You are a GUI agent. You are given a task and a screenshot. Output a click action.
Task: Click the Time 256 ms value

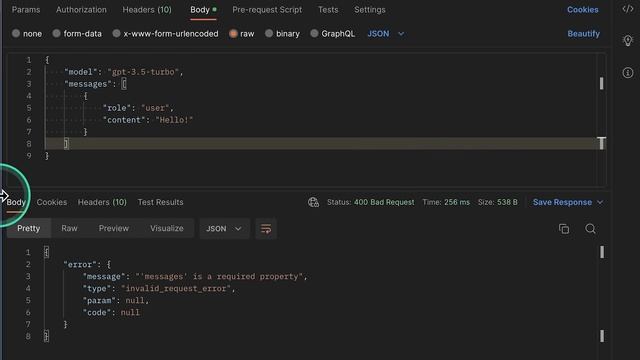pyautogui.click(x=457, y=202)
